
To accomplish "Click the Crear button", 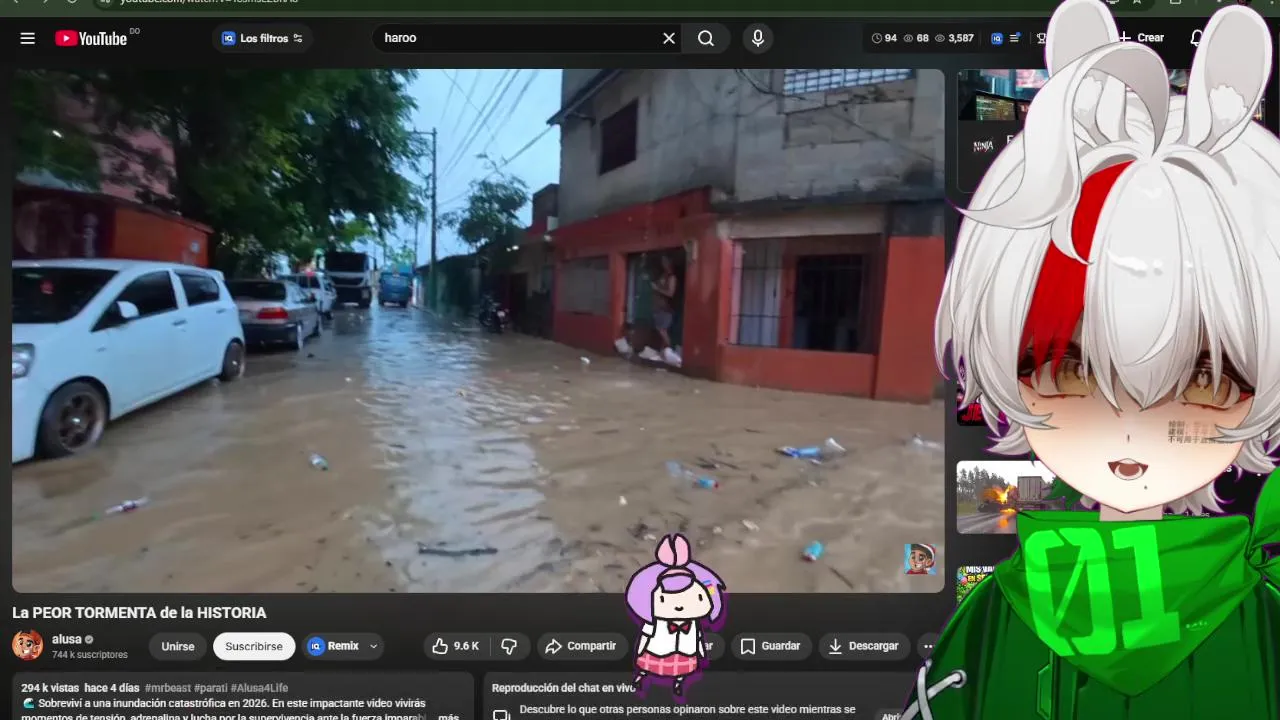I will pos(1142,38).
